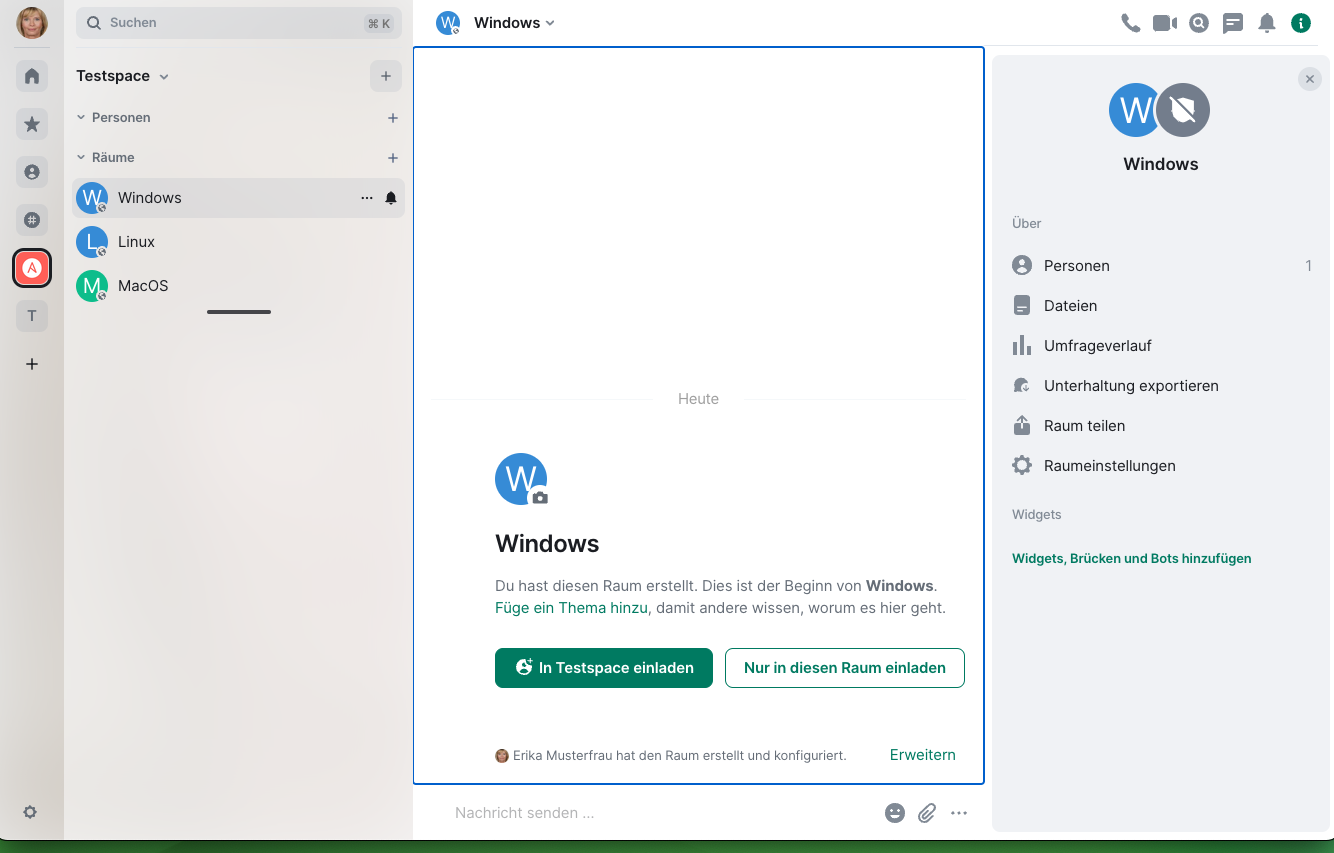Open quick settings gear icon

(30, 812)
